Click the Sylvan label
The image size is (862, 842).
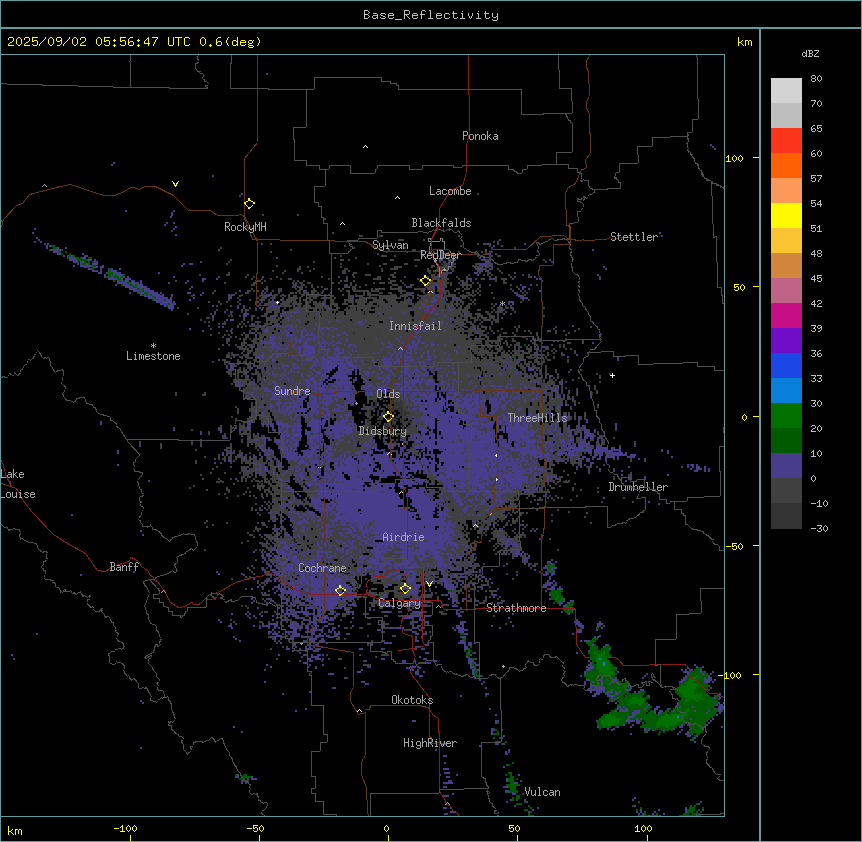(x=390, y=245)
